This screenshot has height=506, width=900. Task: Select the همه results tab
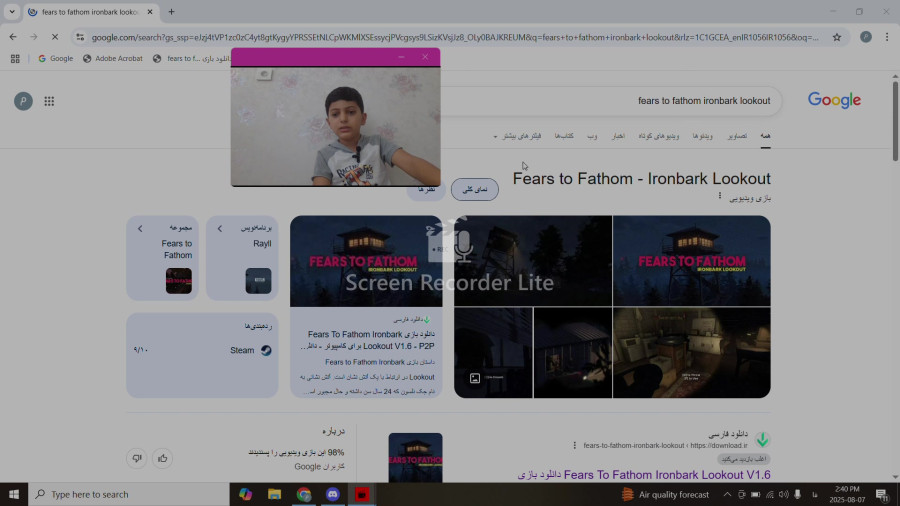(765, 137)
